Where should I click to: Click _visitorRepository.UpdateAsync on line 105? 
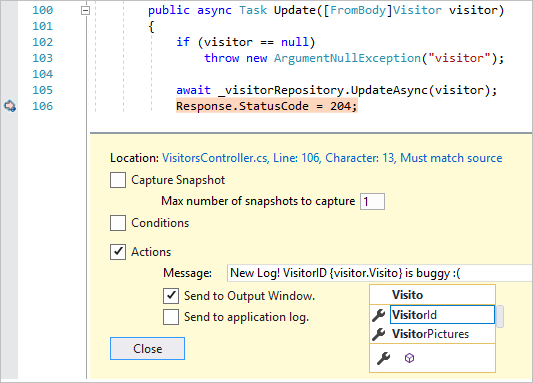[x=323, y=90]
